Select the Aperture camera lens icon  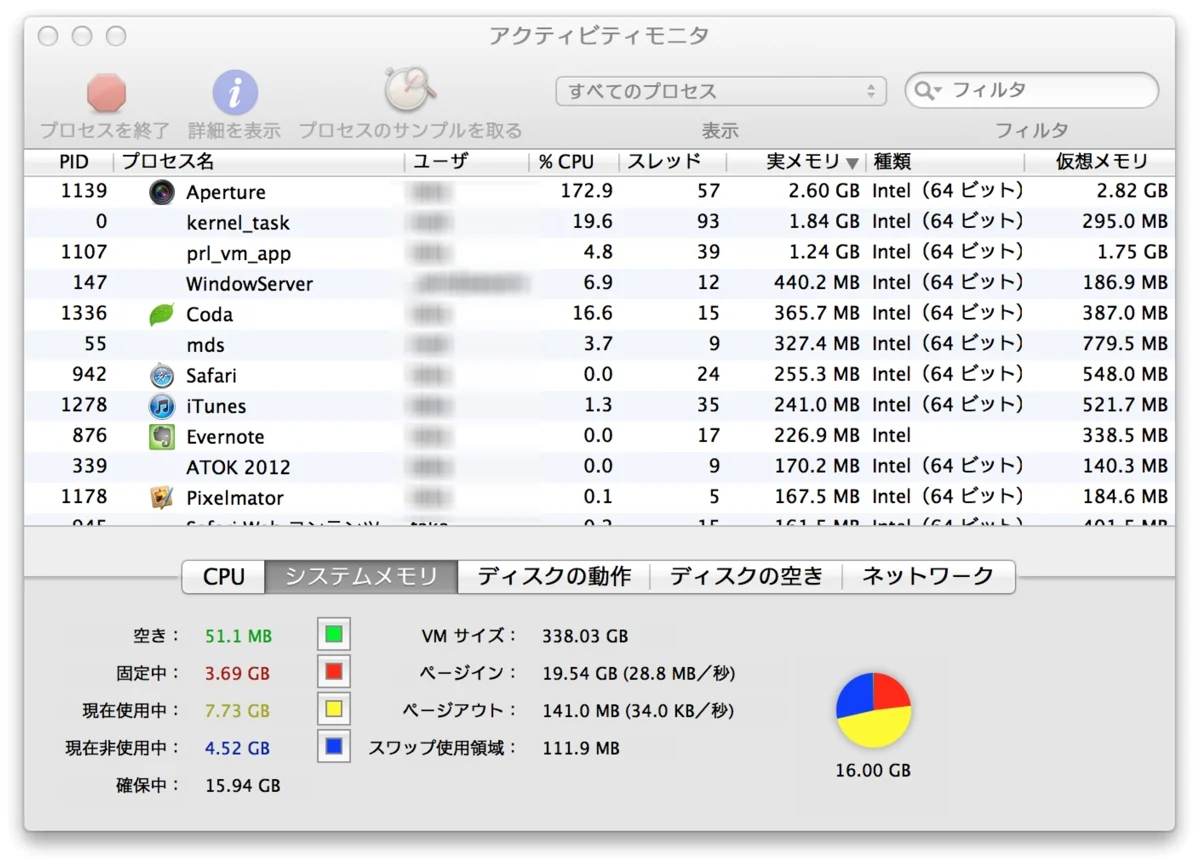(x=162, y=192)
